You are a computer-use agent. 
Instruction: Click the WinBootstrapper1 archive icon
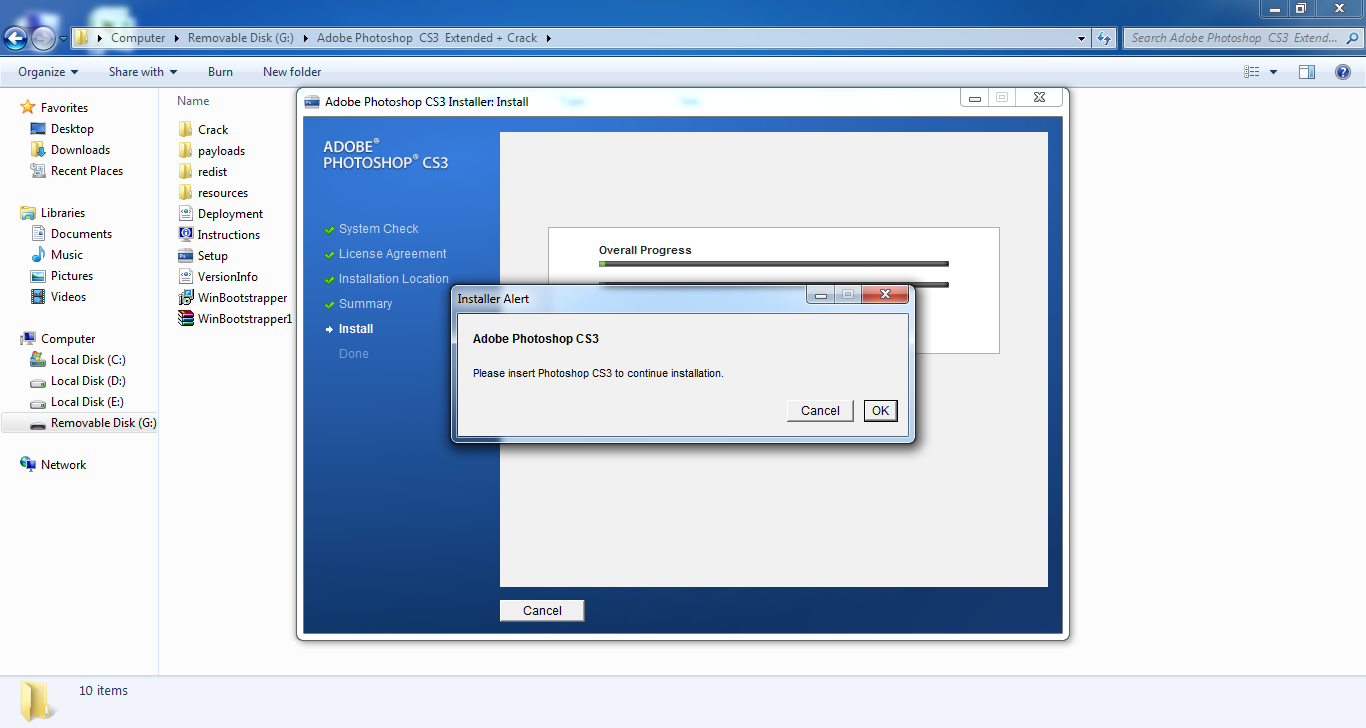click(185, 318)
